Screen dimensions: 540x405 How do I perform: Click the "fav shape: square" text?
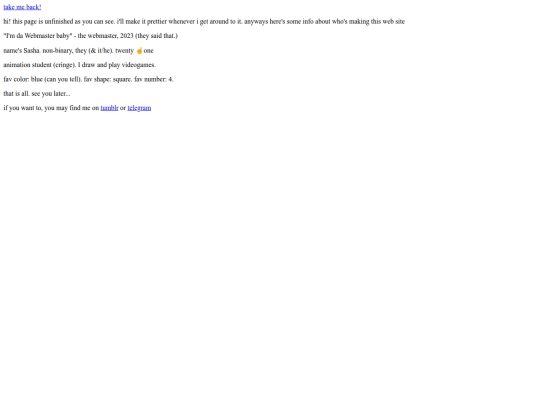(x=107, y=79)
